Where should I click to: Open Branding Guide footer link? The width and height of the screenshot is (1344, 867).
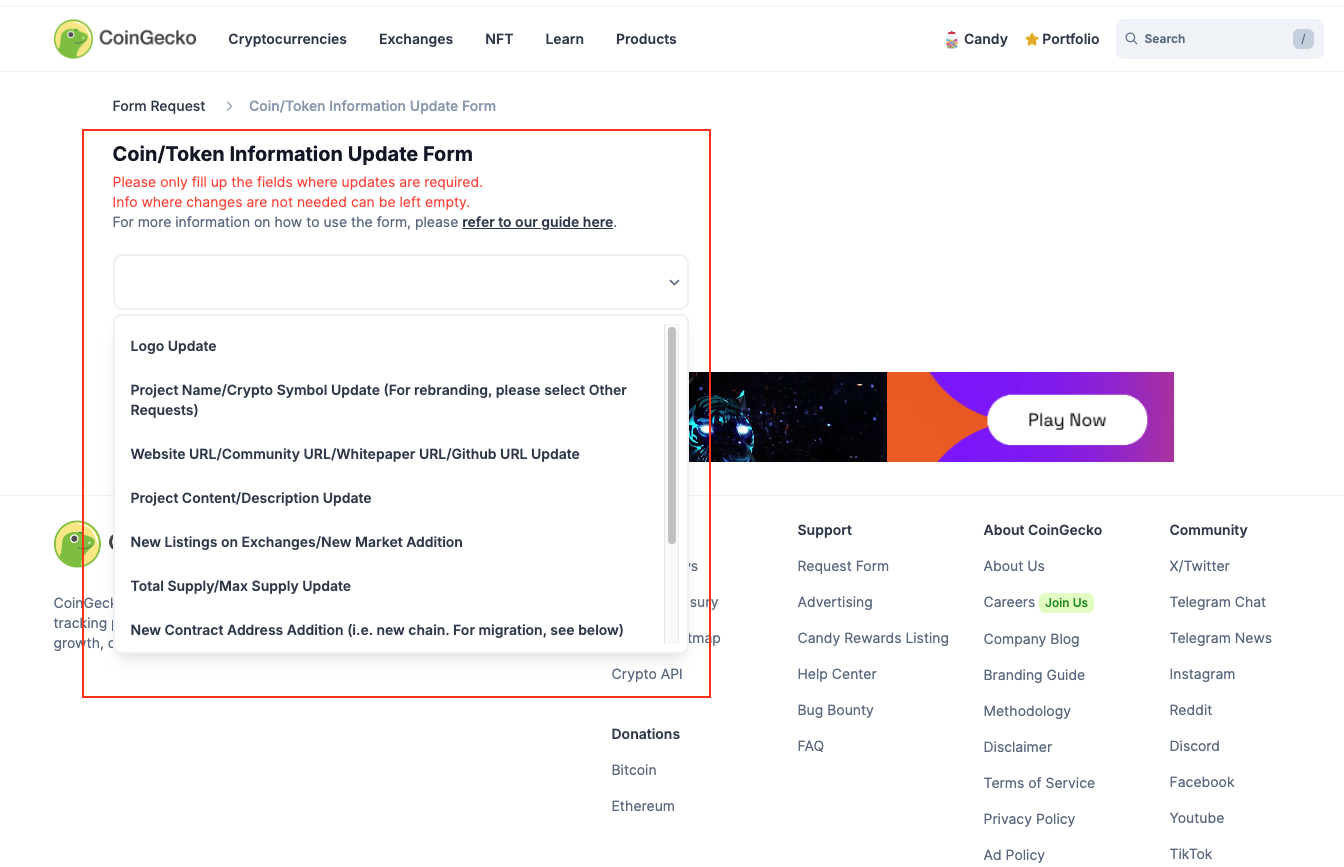pos(1034,675)
